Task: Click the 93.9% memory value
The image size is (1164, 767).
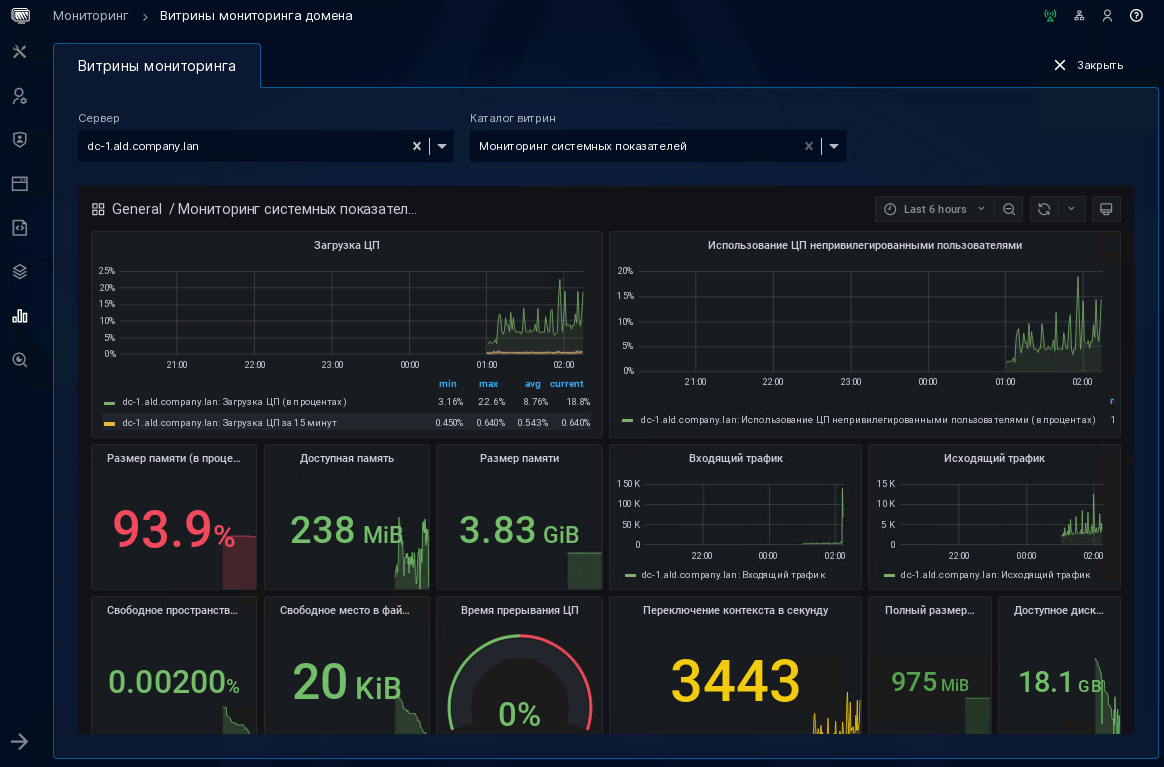Action: [x=174, y=529]
